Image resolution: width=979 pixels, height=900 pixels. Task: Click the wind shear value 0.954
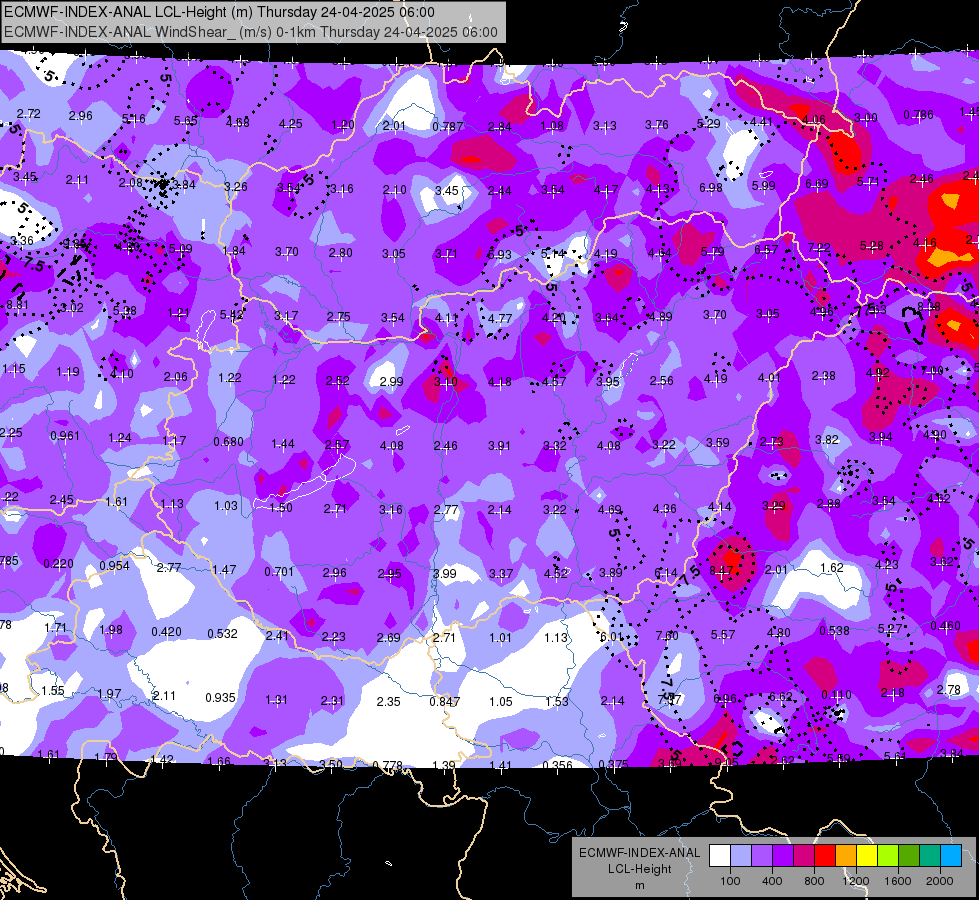tap(114, 566)
